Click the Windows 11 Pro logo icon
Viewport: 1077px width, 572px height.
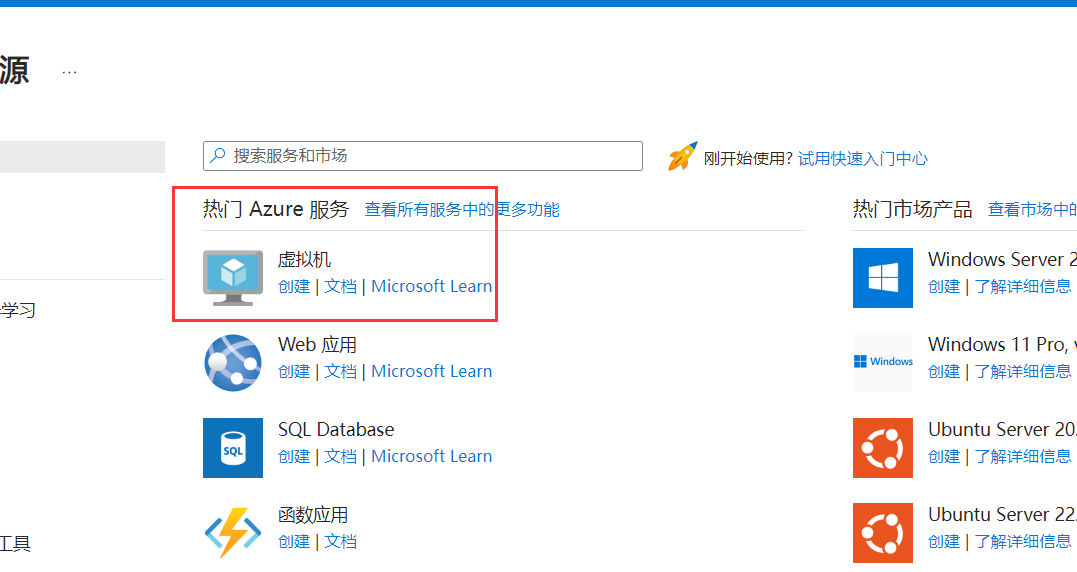coord(883,362)
